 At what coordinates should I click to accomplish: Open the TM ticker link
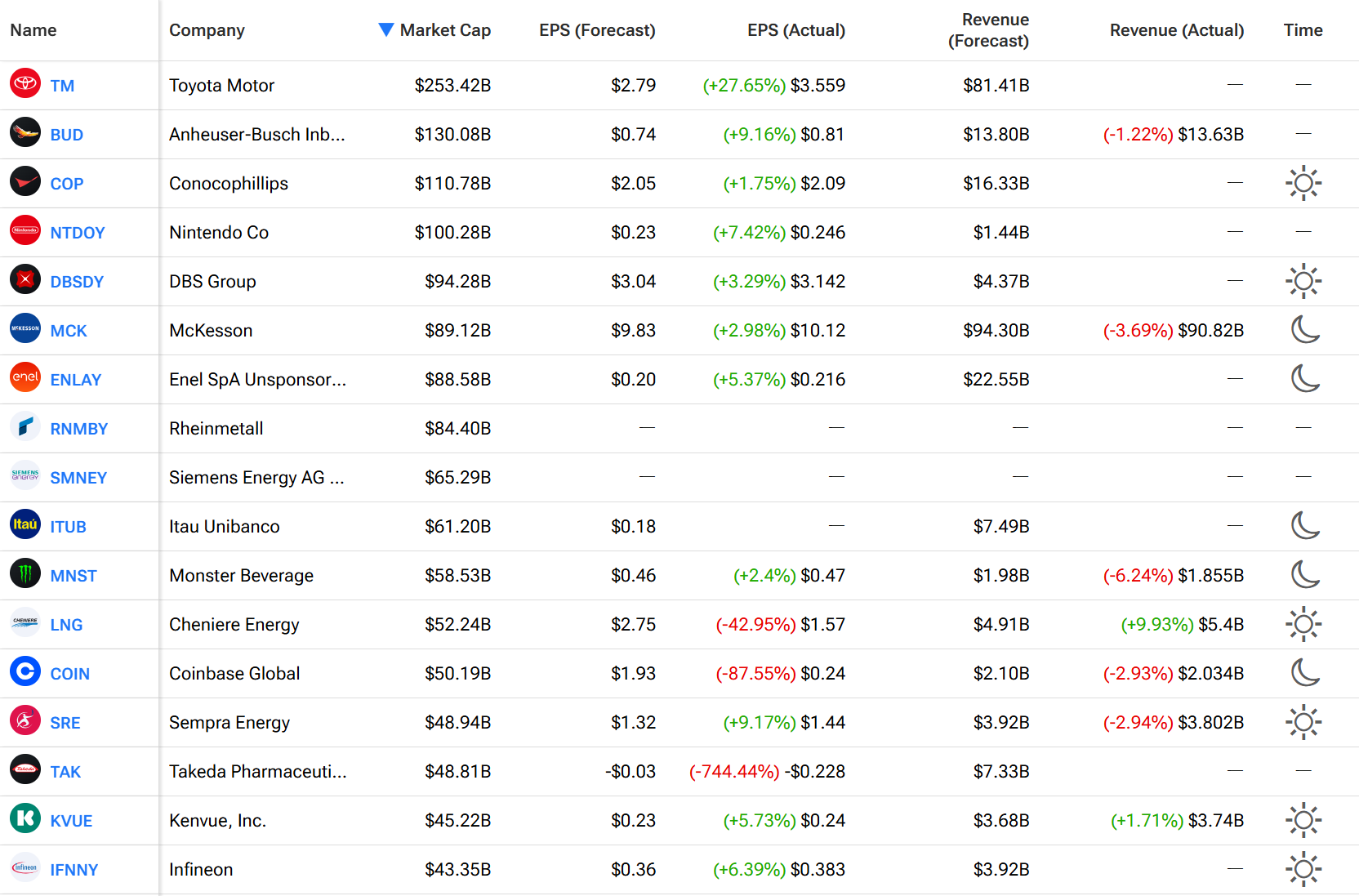click(x=62, y=86)
